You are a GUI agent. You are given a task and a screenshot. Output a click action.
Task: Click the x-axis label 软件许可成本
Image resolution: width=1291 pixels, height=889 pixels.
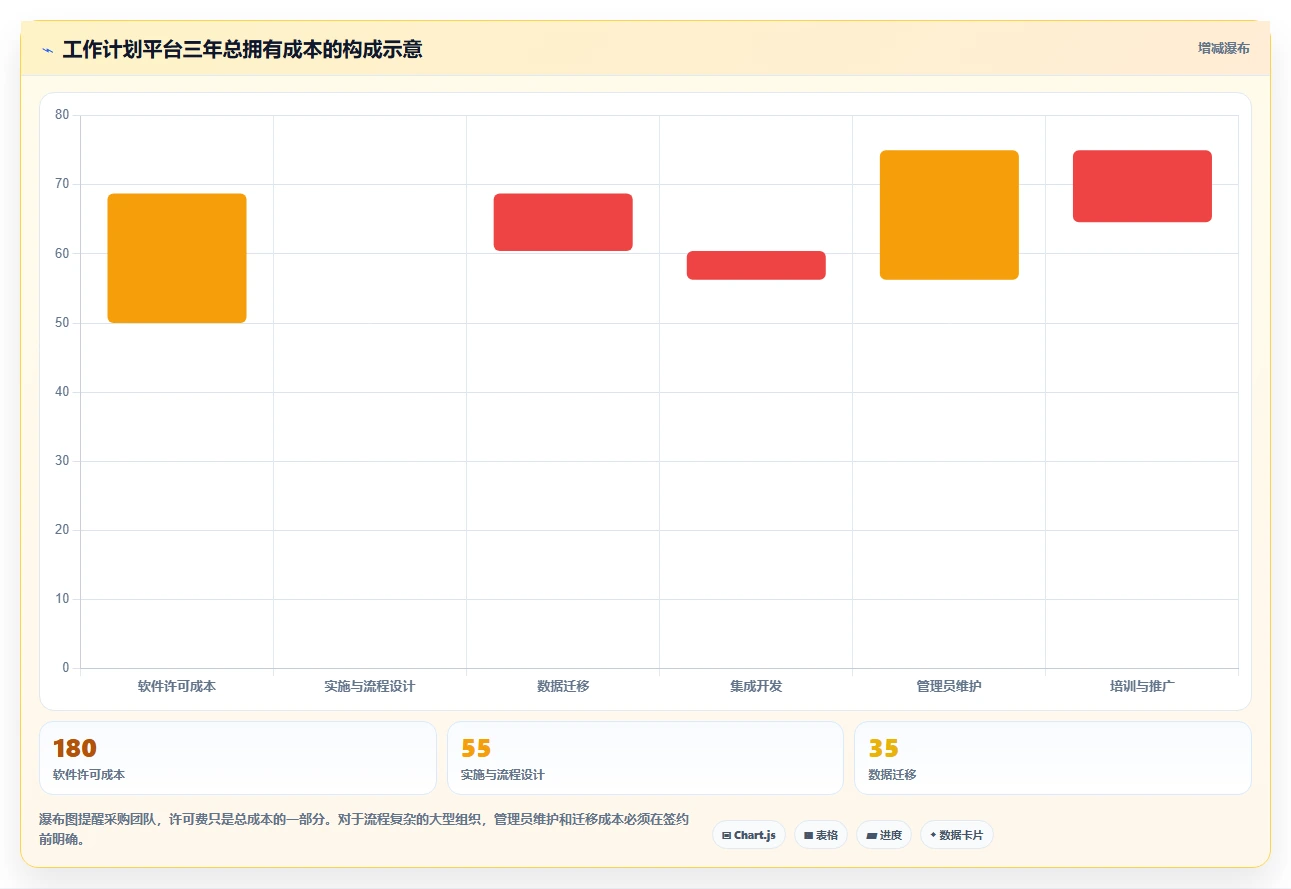click(177, 686)
